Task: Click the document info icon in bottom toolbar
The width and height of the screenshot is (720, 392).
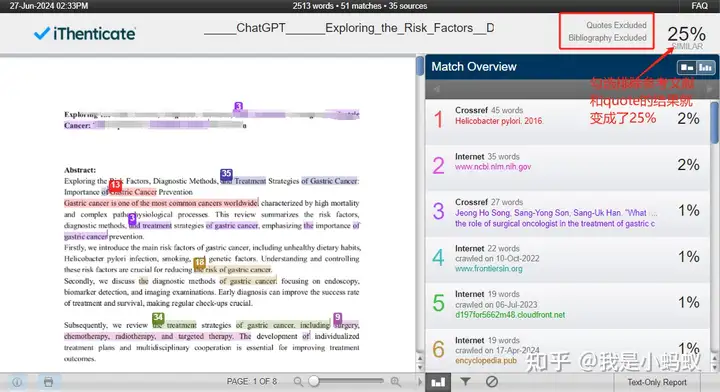Action: coord(17,382)
